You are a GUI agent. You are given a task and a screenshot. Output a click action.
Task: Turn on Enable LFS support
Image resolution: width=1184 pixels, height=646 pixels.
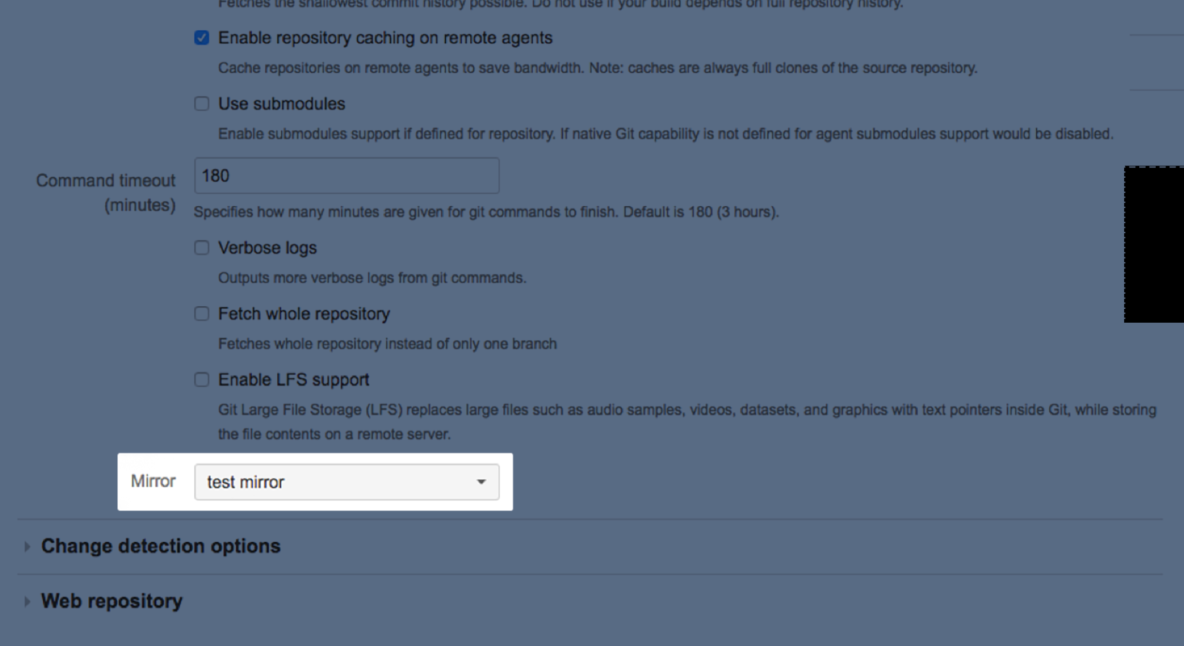[201, 379]
